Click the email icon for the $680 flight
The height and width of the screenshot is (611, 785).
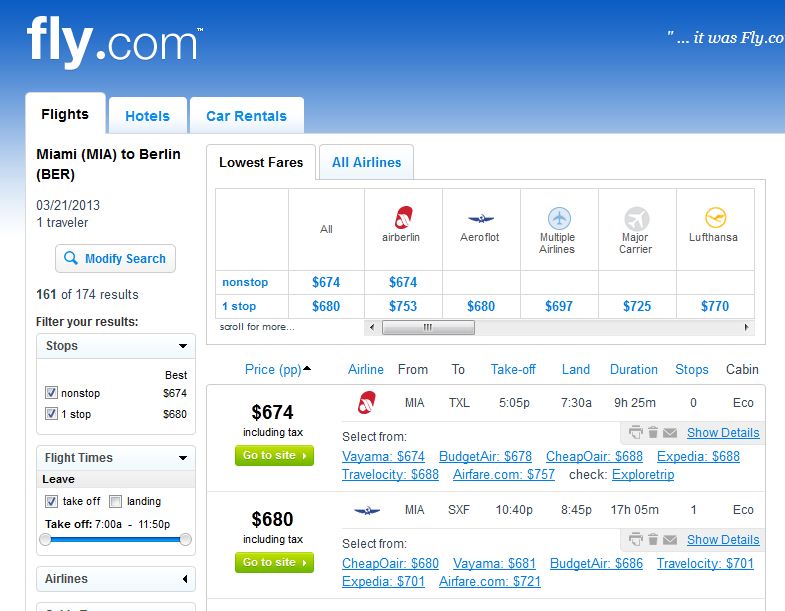(x=670, y=539)
